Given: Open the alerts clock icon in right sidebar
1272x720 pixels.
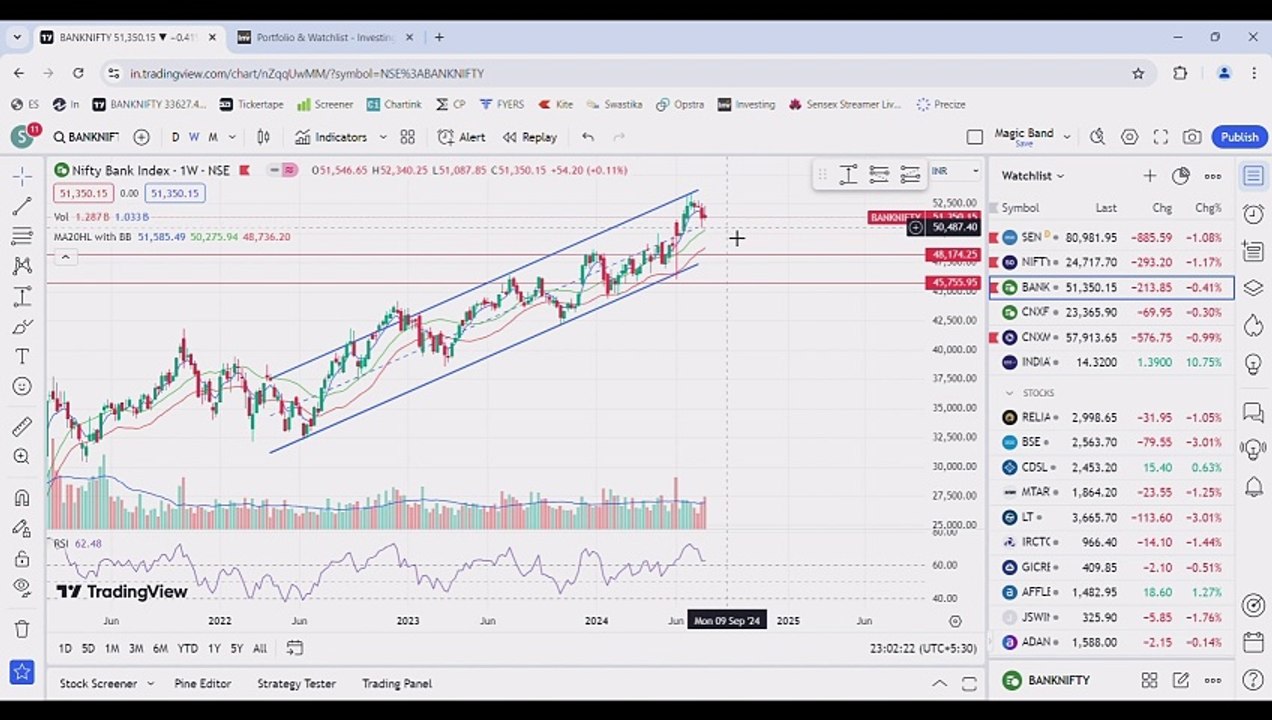Looking at the screenshot, I should [1253, 213].
